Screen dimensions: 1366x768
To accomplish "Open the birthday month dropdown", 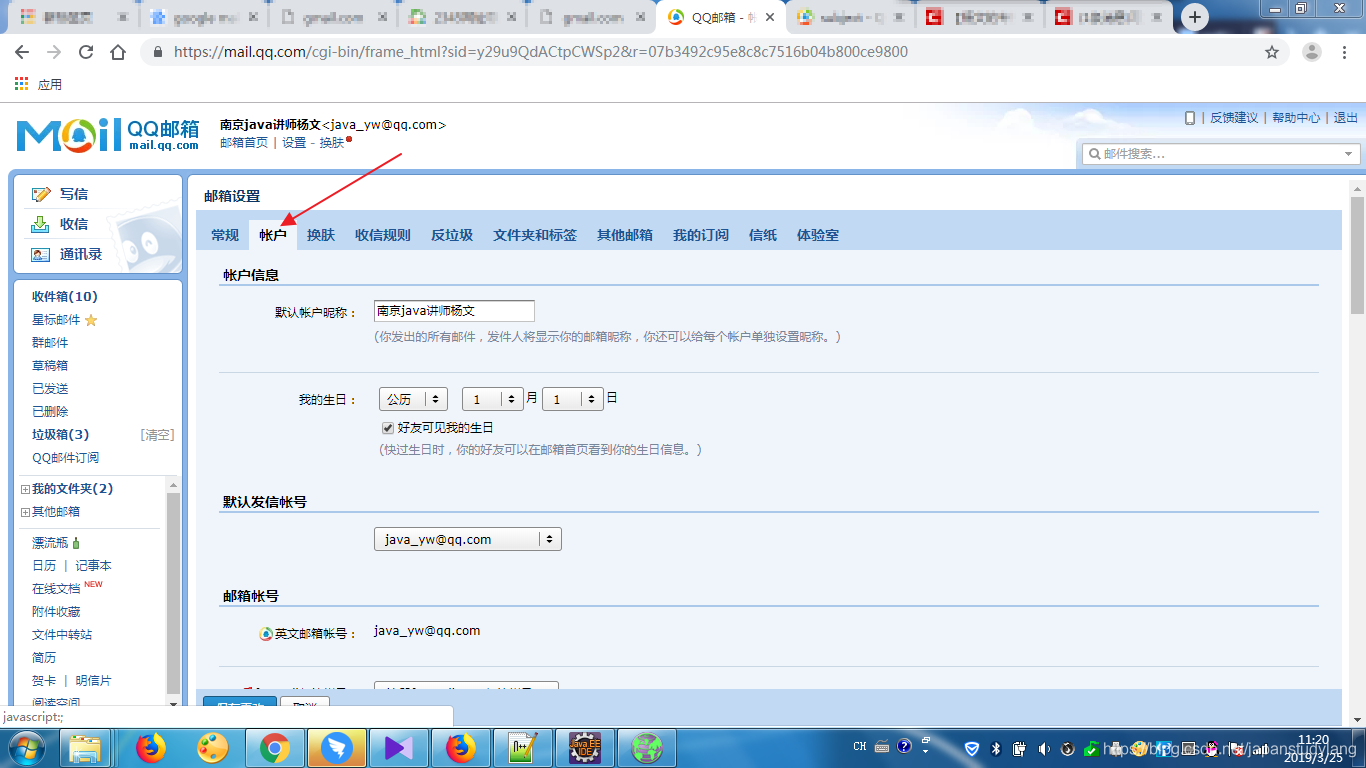I will pyautogui.click(x=493, y=399).
